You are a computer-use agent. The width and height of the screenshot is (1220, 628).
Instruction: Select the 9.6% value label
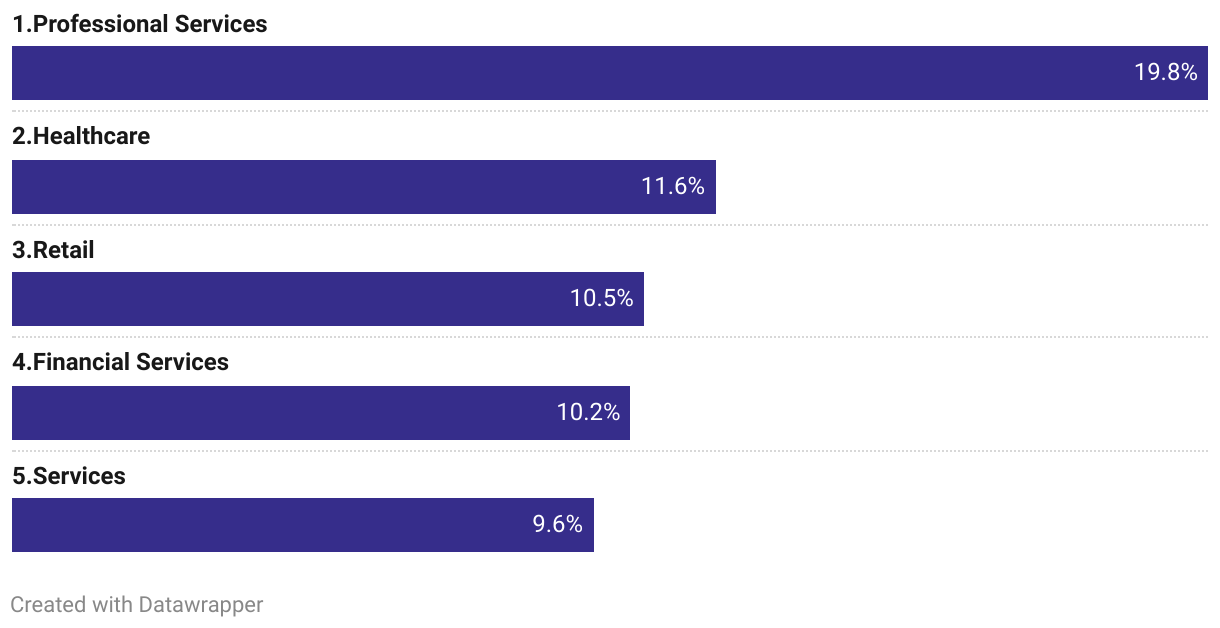[x=558, y=524]
